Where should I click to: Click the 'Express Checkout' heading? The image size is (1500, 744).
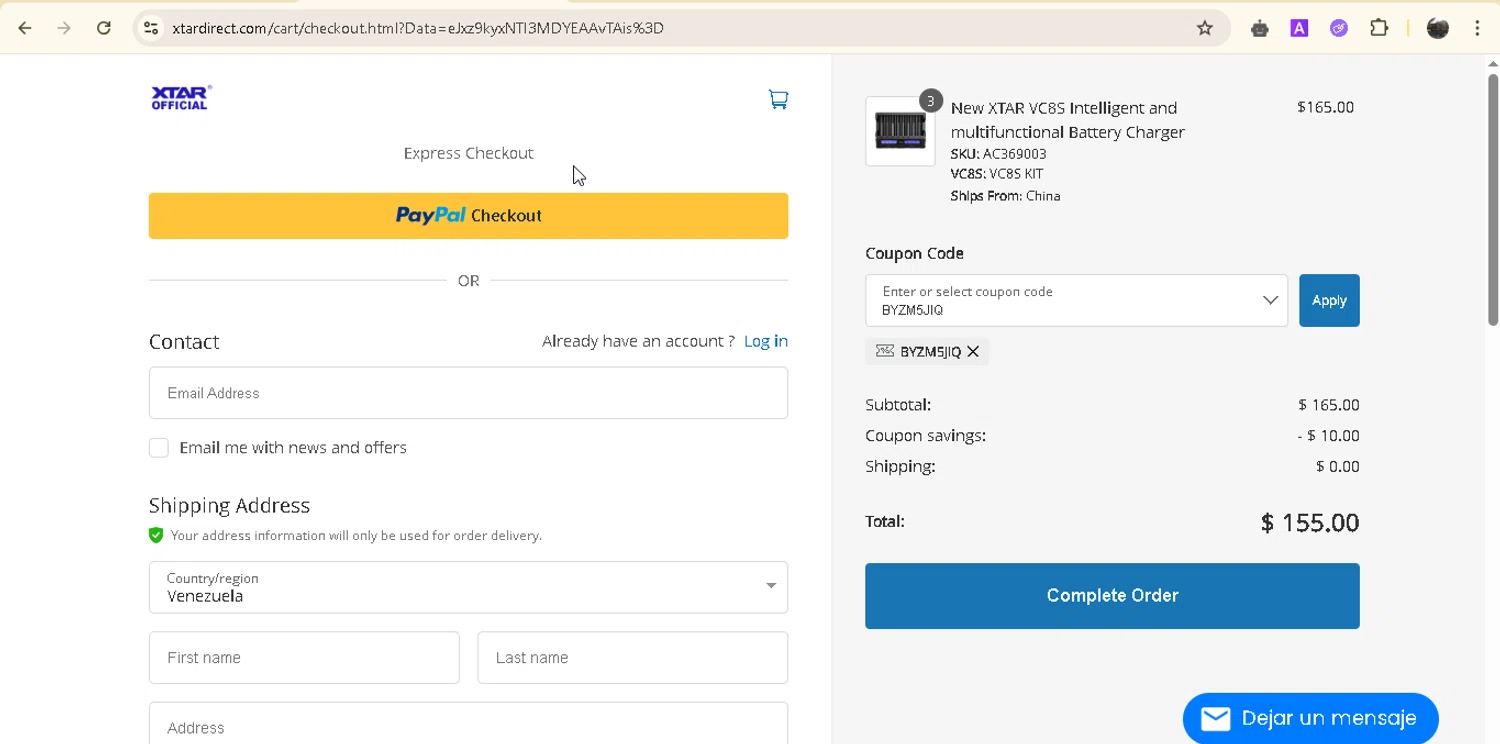468,153
